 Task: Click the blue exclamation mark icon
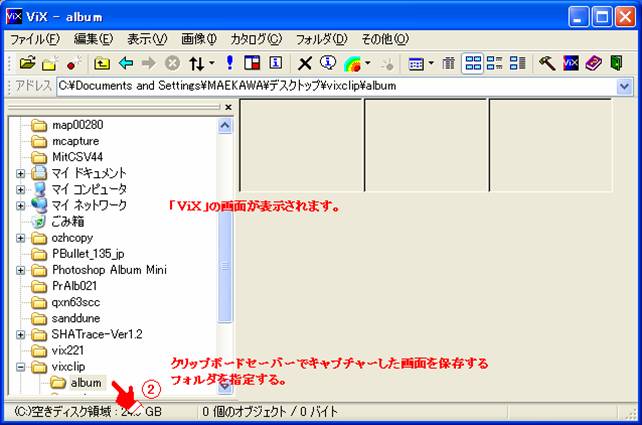click(229, 63)
